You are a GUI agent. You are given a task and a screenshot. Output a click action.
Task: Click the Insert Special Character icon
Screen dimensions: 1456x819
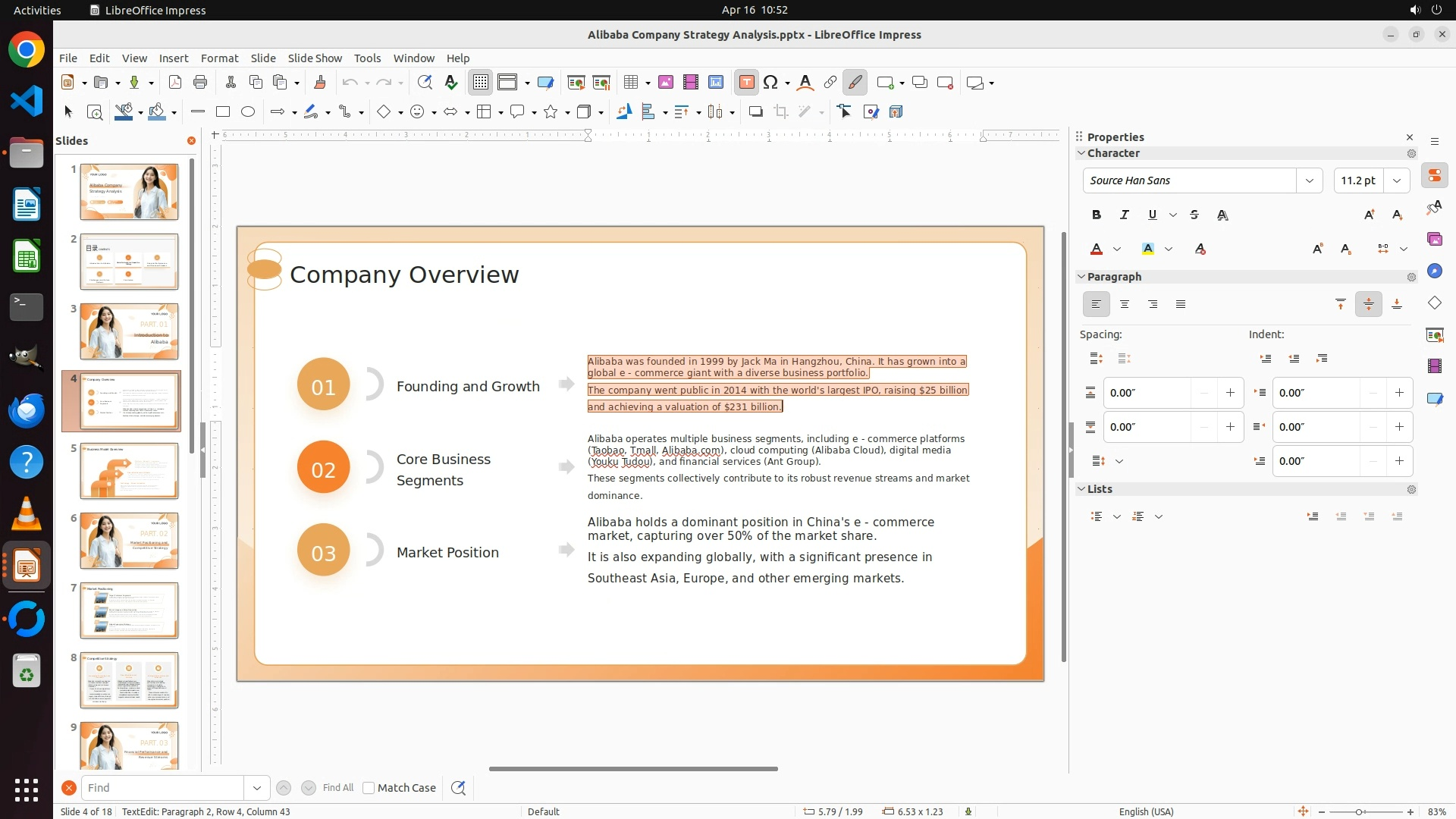coord(770,83)
